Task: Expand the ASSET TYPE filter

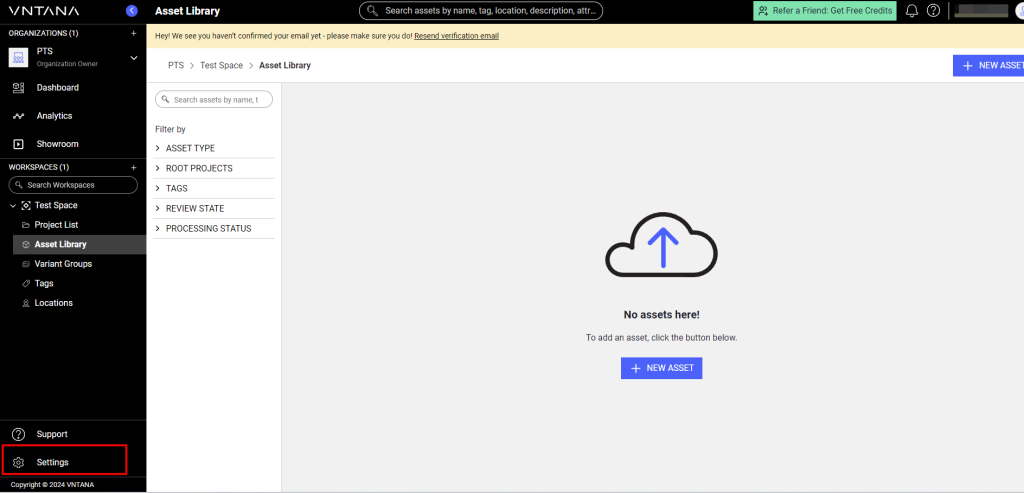Action: point(190,148)
